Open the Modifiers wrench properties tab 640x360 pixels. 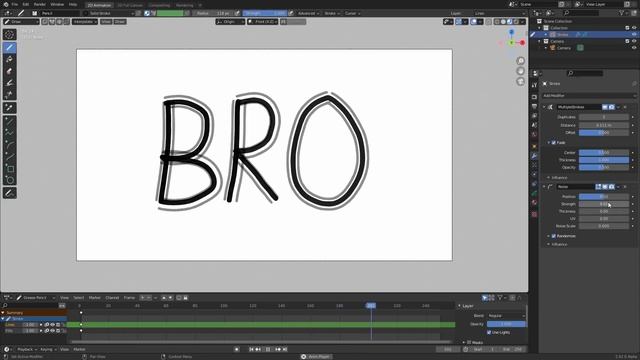click(x=534, y=156)
